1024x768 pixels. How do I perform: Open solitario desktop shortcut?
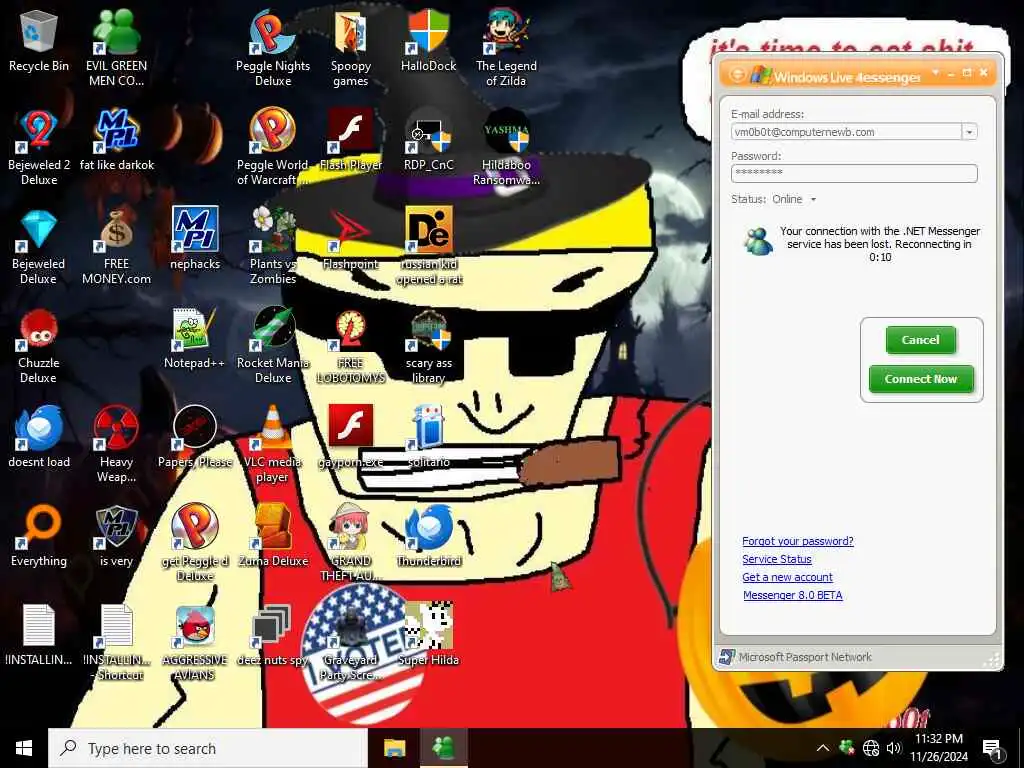pos(428,436)
